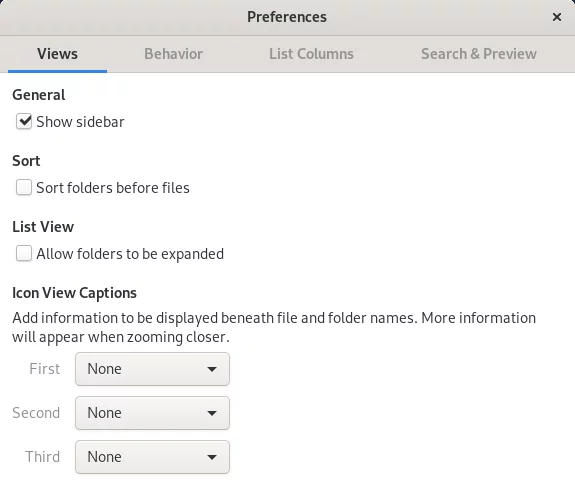
Task: Enable the Sort folders before files checkbox
Action: (x=24, y=187)
